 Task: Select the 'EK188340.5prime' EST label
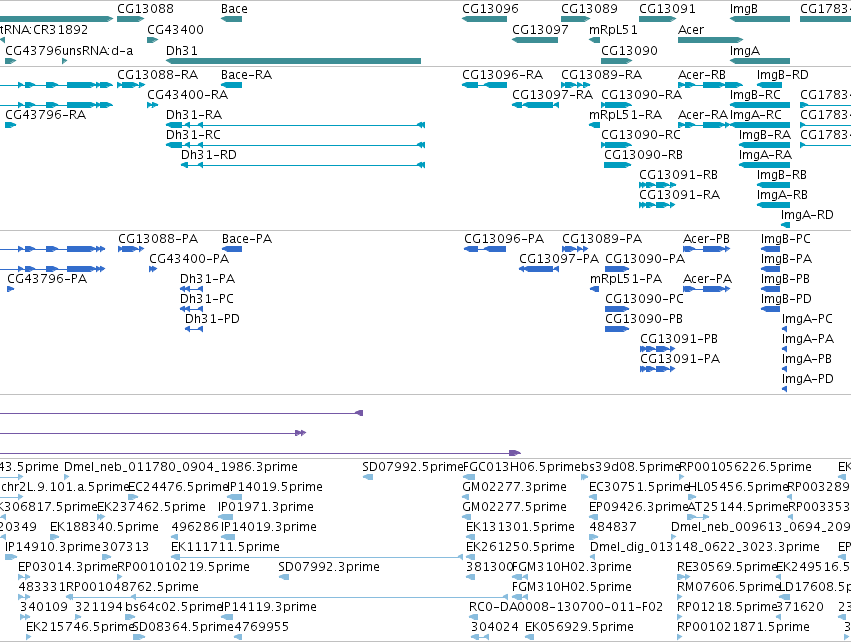[x=104, y=527]
